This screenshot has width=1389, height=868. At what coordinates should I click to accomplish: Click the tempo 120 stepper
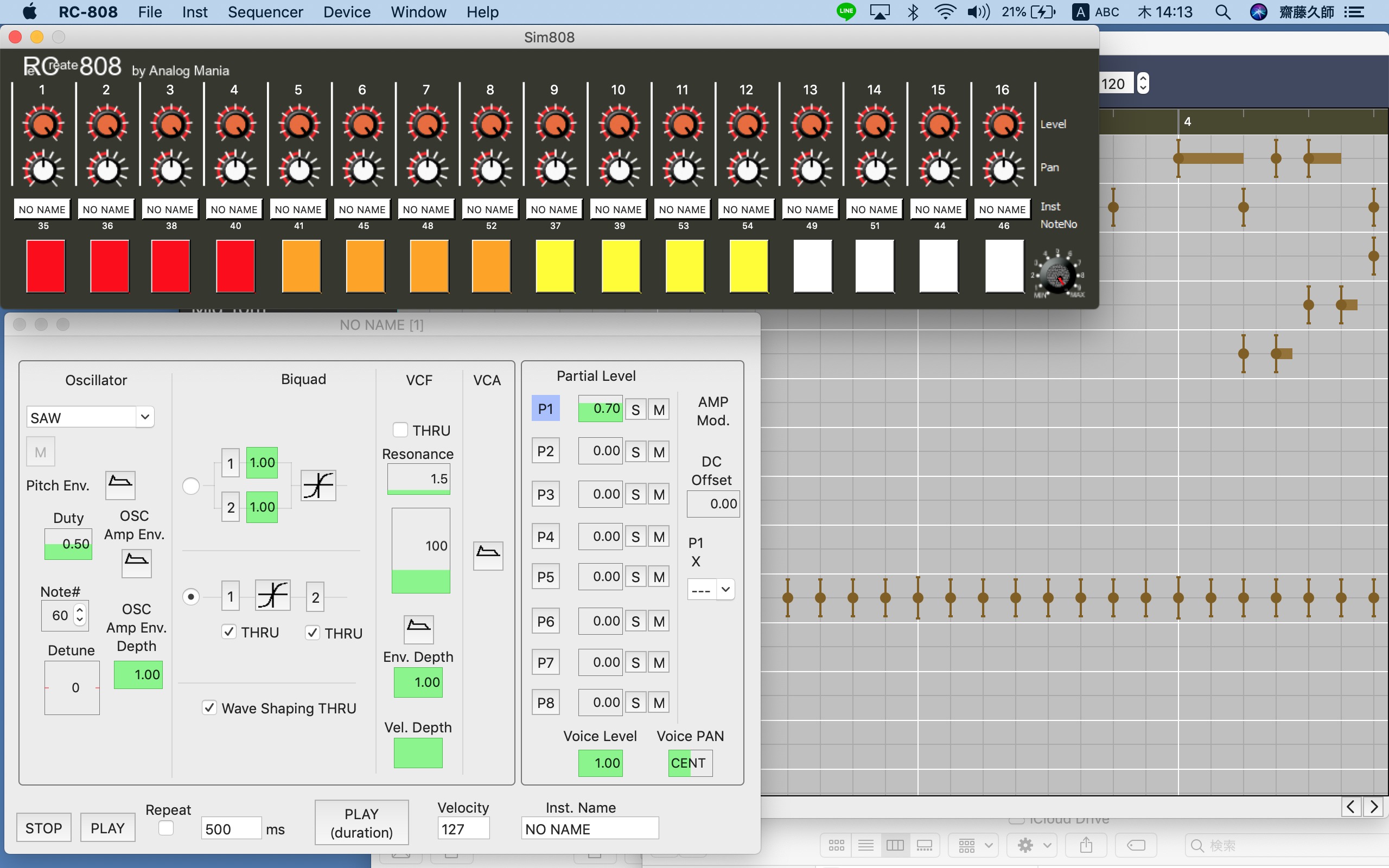[x=1143, y=84]
